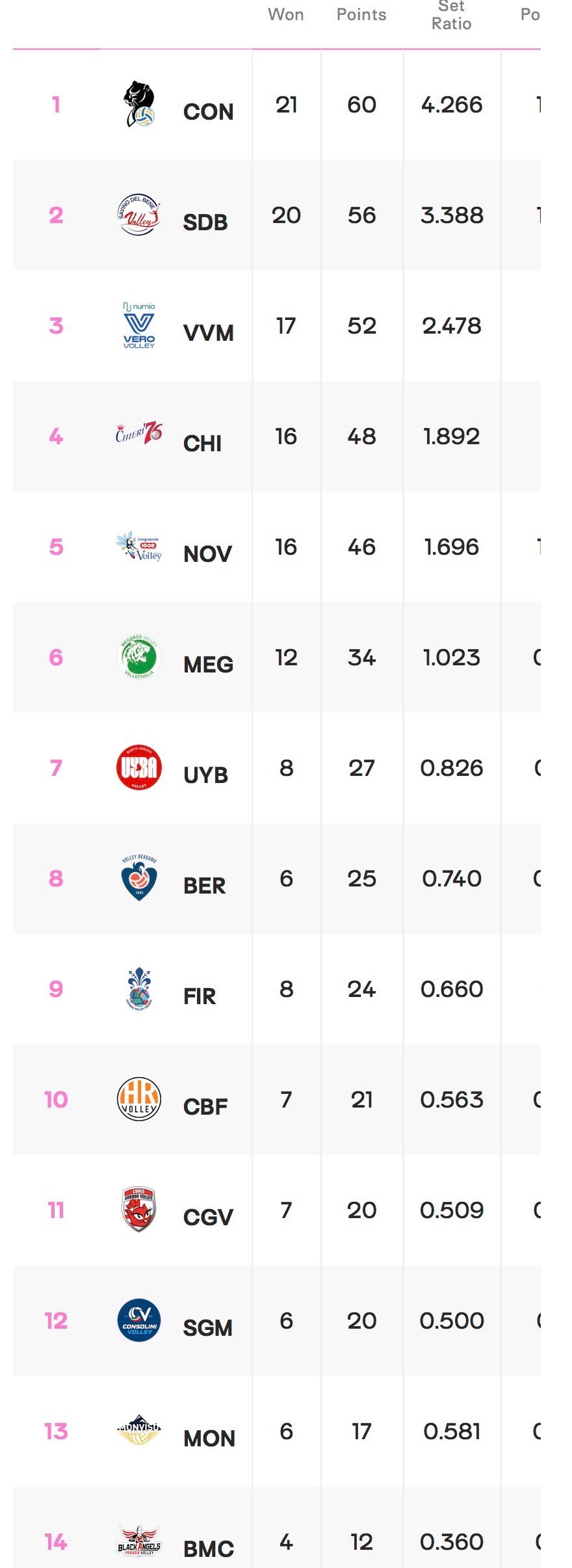Screen dimensions: 572x1568
Task: Open the Cuneo Granda Volley crest
Action: point(138,1210)
